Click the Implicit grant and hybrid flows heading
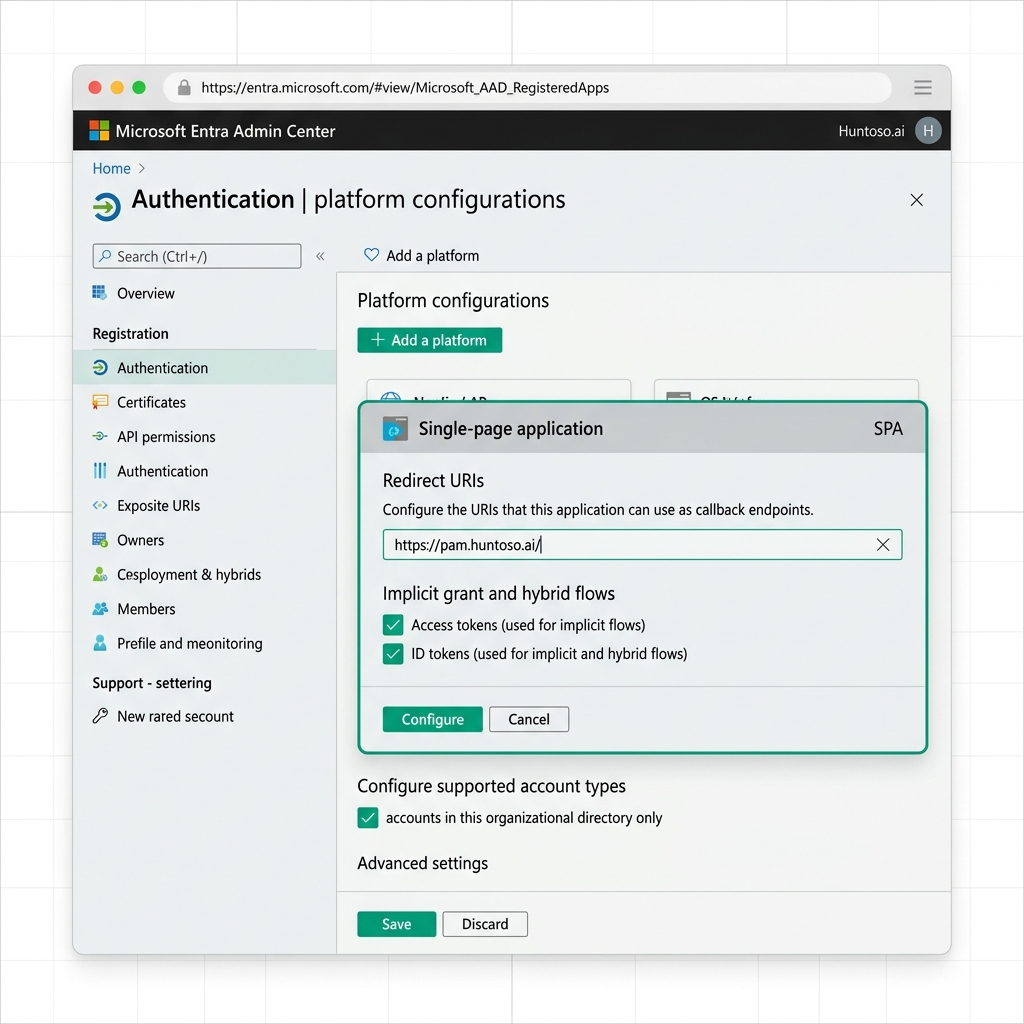This screenshot has height=1024, width=1024. [499, 594]
